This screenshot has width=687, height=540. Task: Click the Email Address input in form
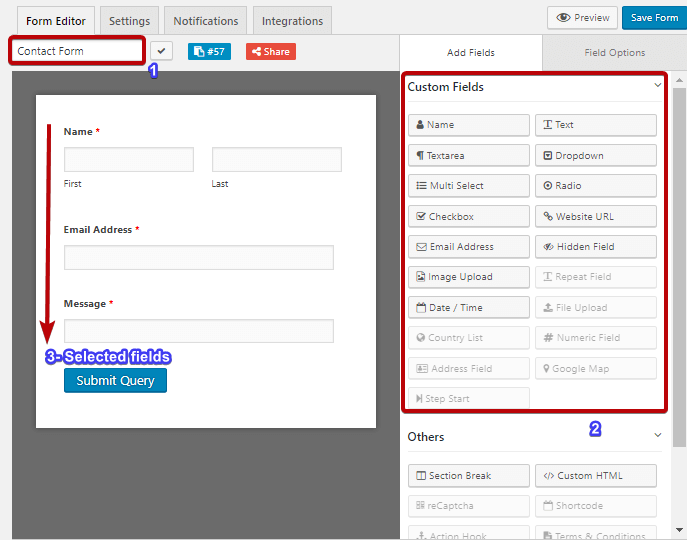point(199,258)
